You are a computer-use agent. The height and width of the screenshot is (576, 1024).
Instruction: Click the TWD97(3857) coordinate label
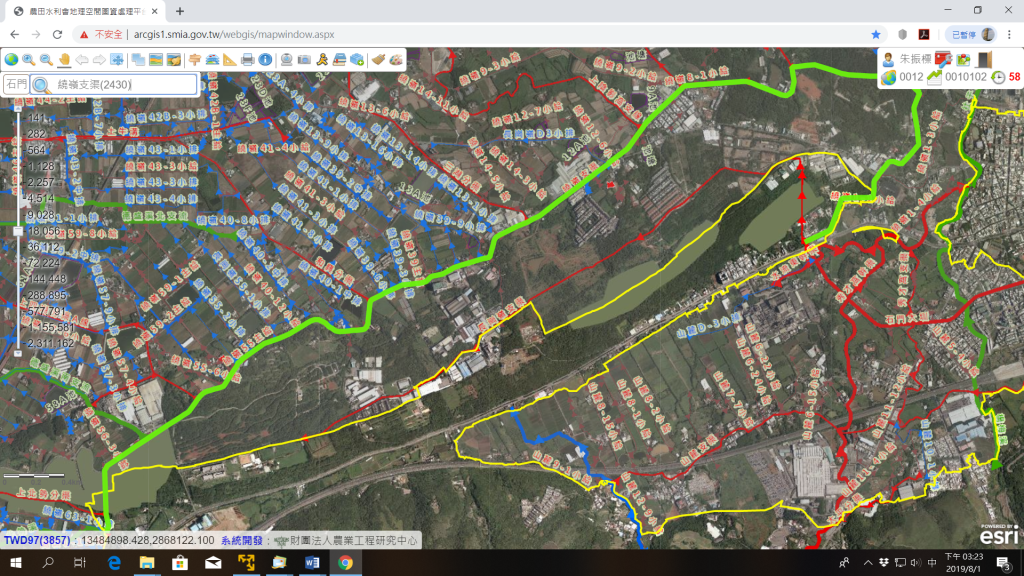(x=37, y=540)
